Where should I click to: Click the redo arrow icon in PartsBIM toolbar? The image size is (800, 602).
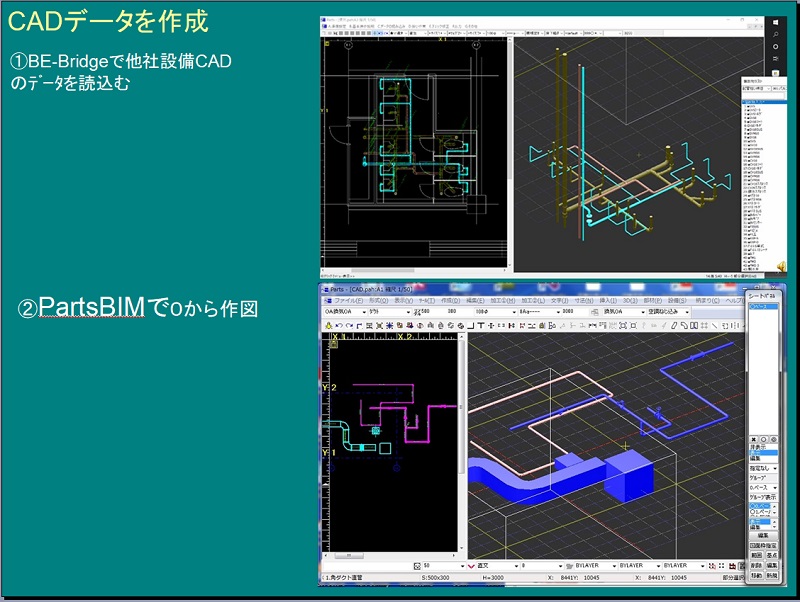(x=349, y=325)
